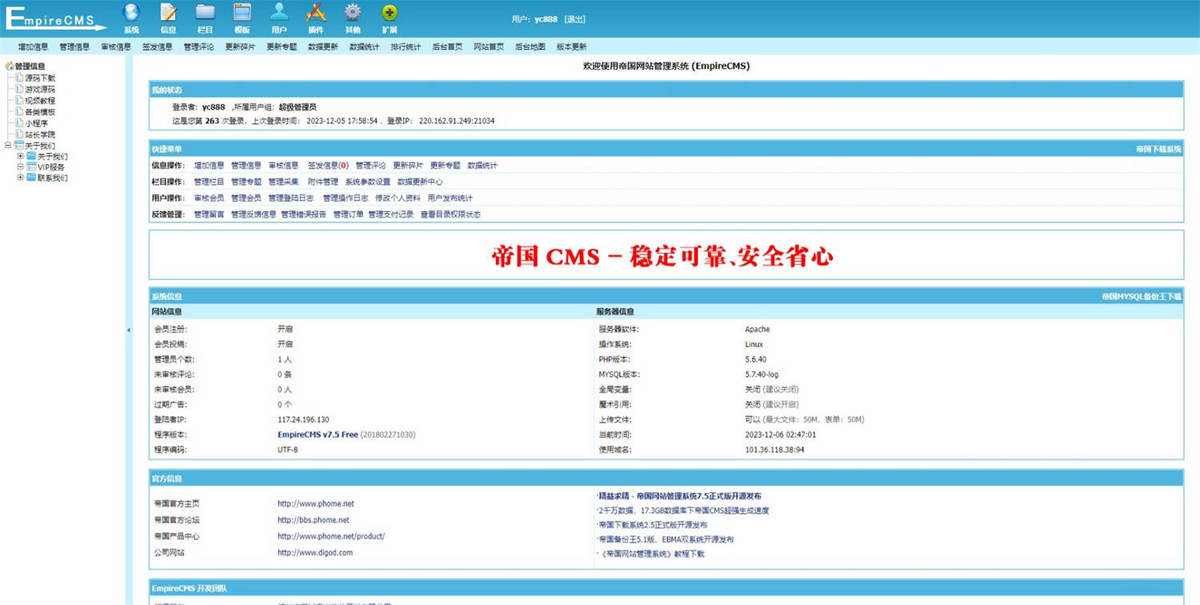Open 游戏源码 in the tree
1200x605 pixels.
point(40,89)
